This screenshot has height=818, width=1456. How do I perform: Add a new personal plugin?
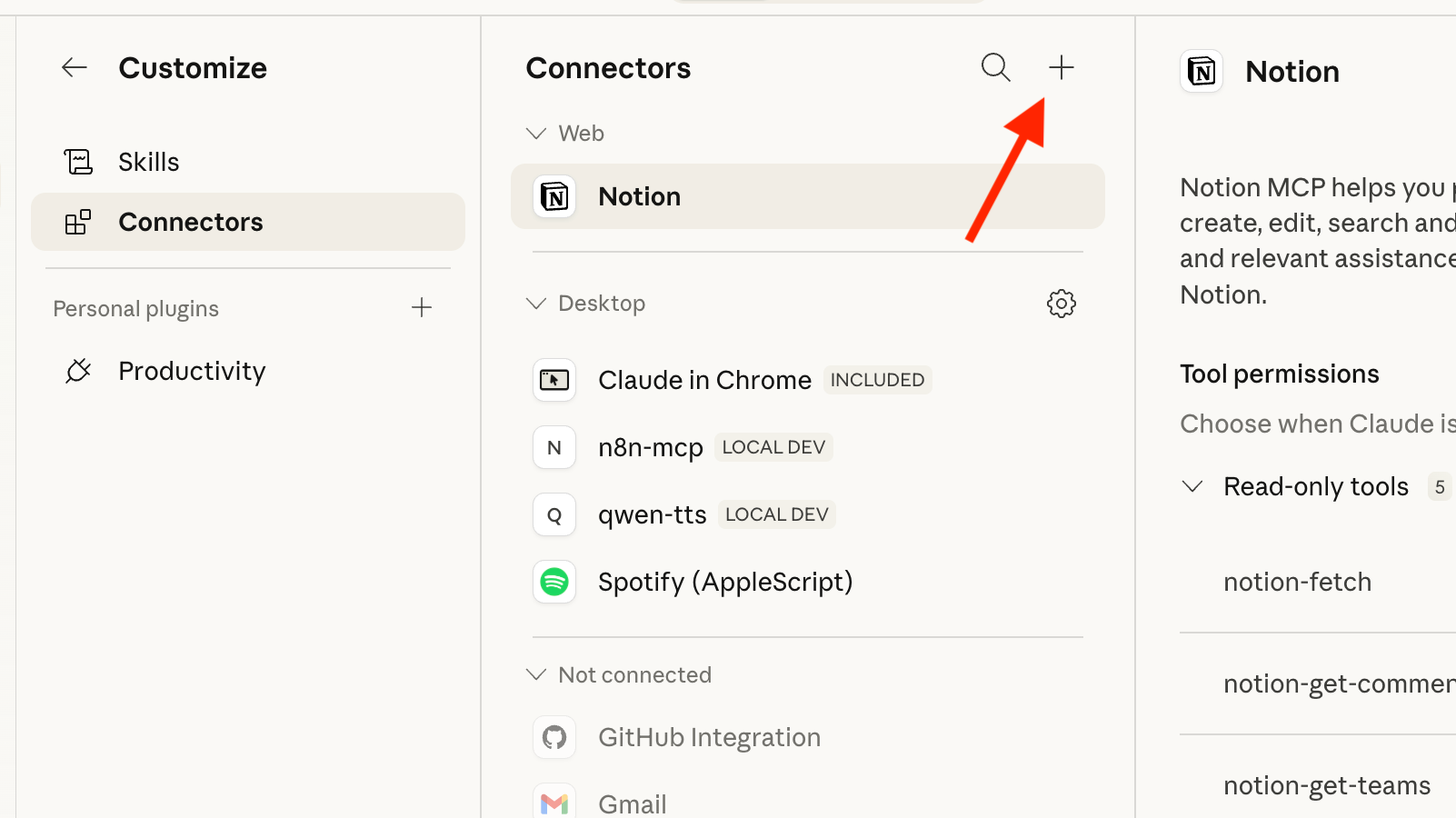[422, 308]
